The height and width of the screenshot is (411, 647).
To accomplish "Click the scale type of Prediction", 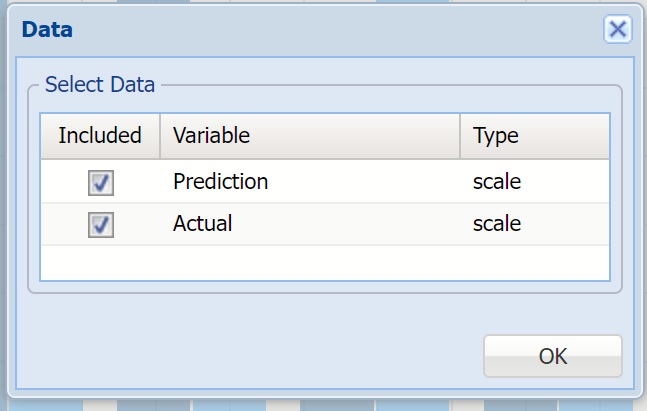I will coord(497,182).
